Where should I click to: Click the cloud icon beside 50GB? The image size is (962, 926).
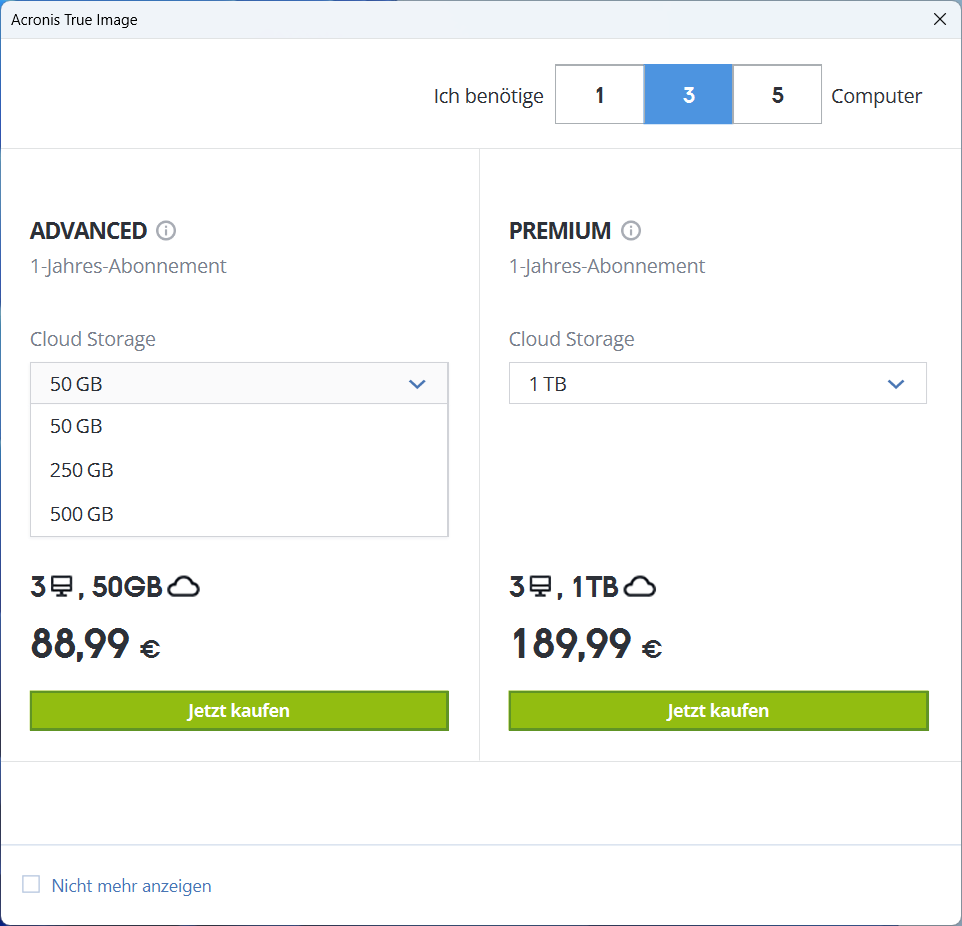click(183, 587)
